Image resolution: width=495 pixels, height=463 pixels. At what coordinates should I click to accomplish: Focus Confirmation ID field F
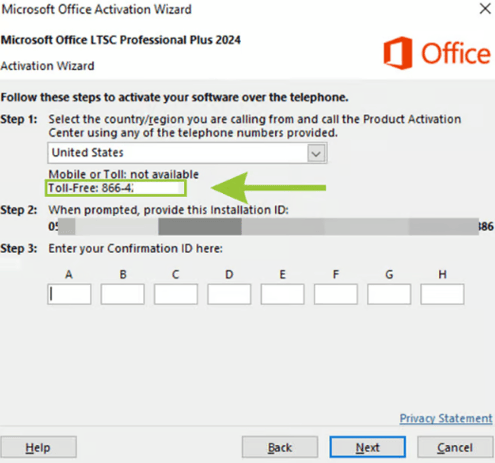pos(336,294)
